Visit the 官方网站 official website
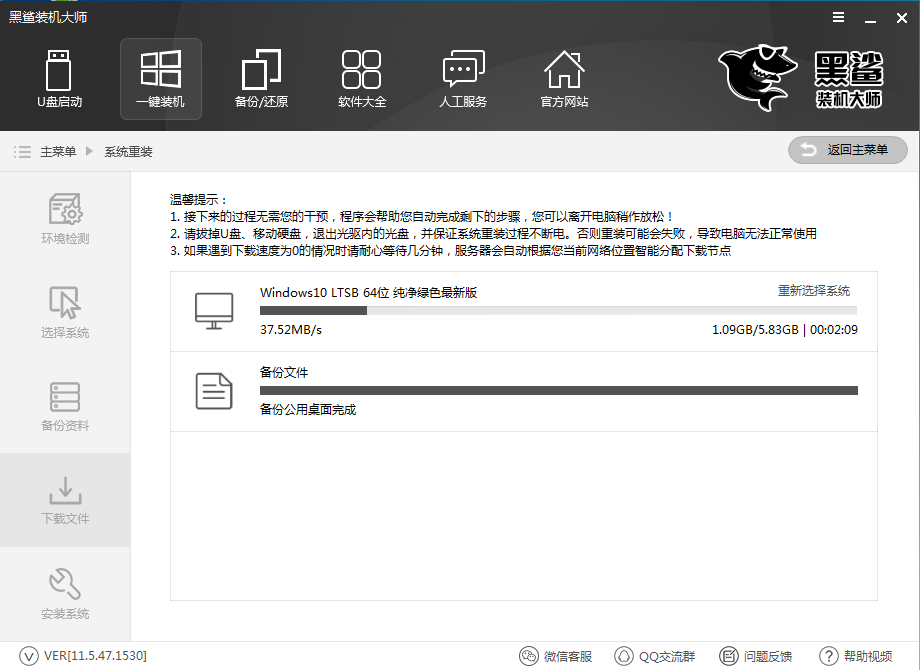Image resolution: width=920 pixels, height=670 pixels. click(564, 79)
